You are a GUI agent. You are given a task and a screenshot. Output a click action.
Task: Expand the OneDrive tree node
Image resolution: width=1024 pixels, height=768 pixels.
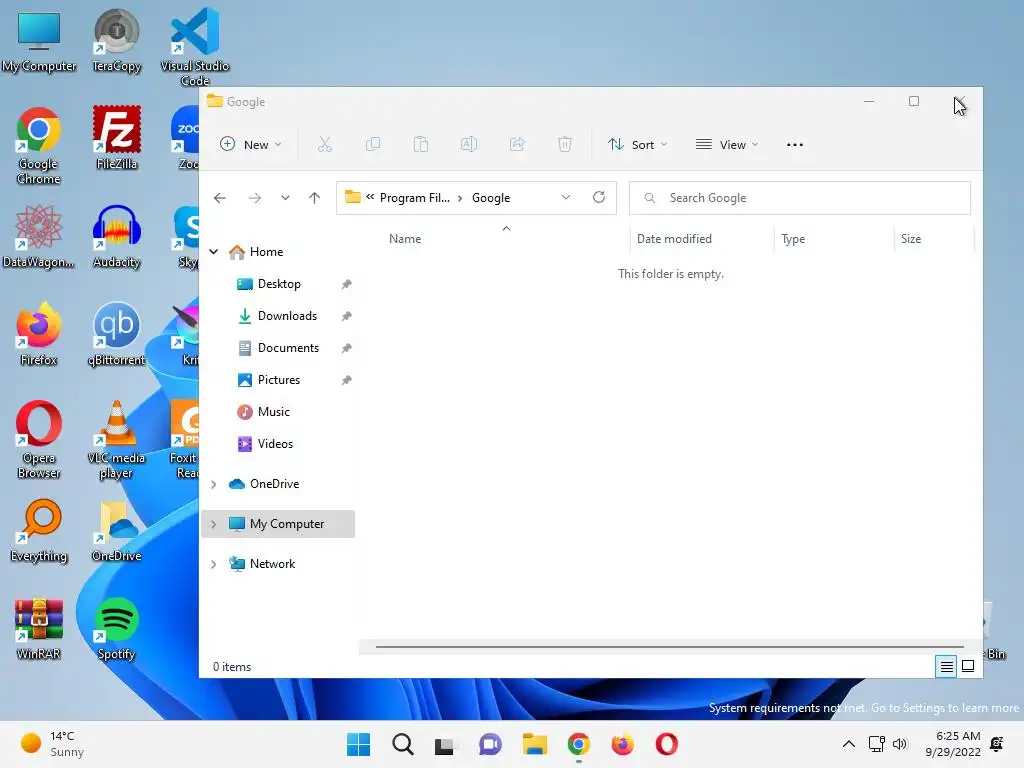click(214, 484)
